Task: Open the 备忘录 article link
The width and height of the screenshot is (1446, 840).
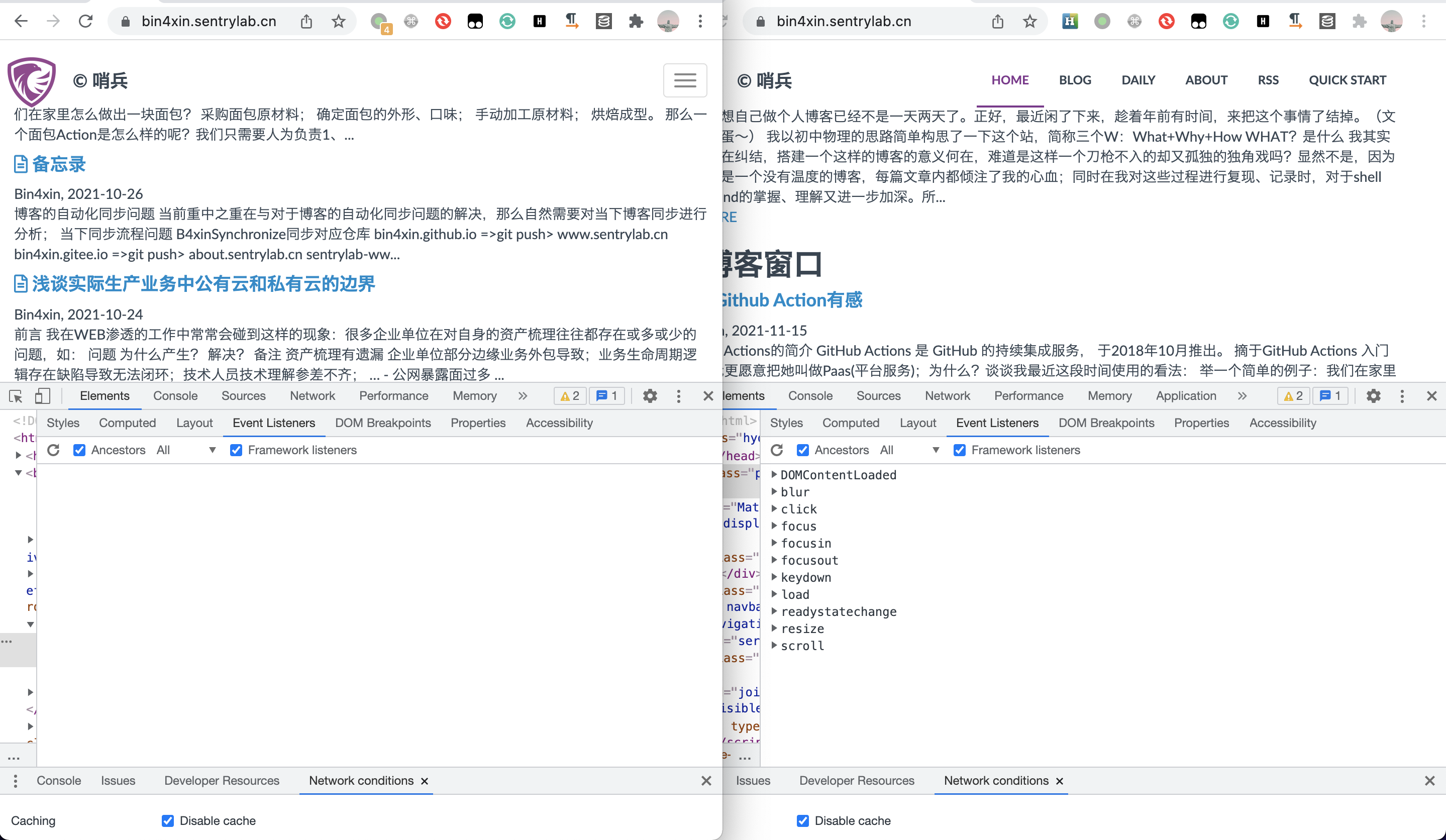Action: pyautogui.click(x=58, y=164)
